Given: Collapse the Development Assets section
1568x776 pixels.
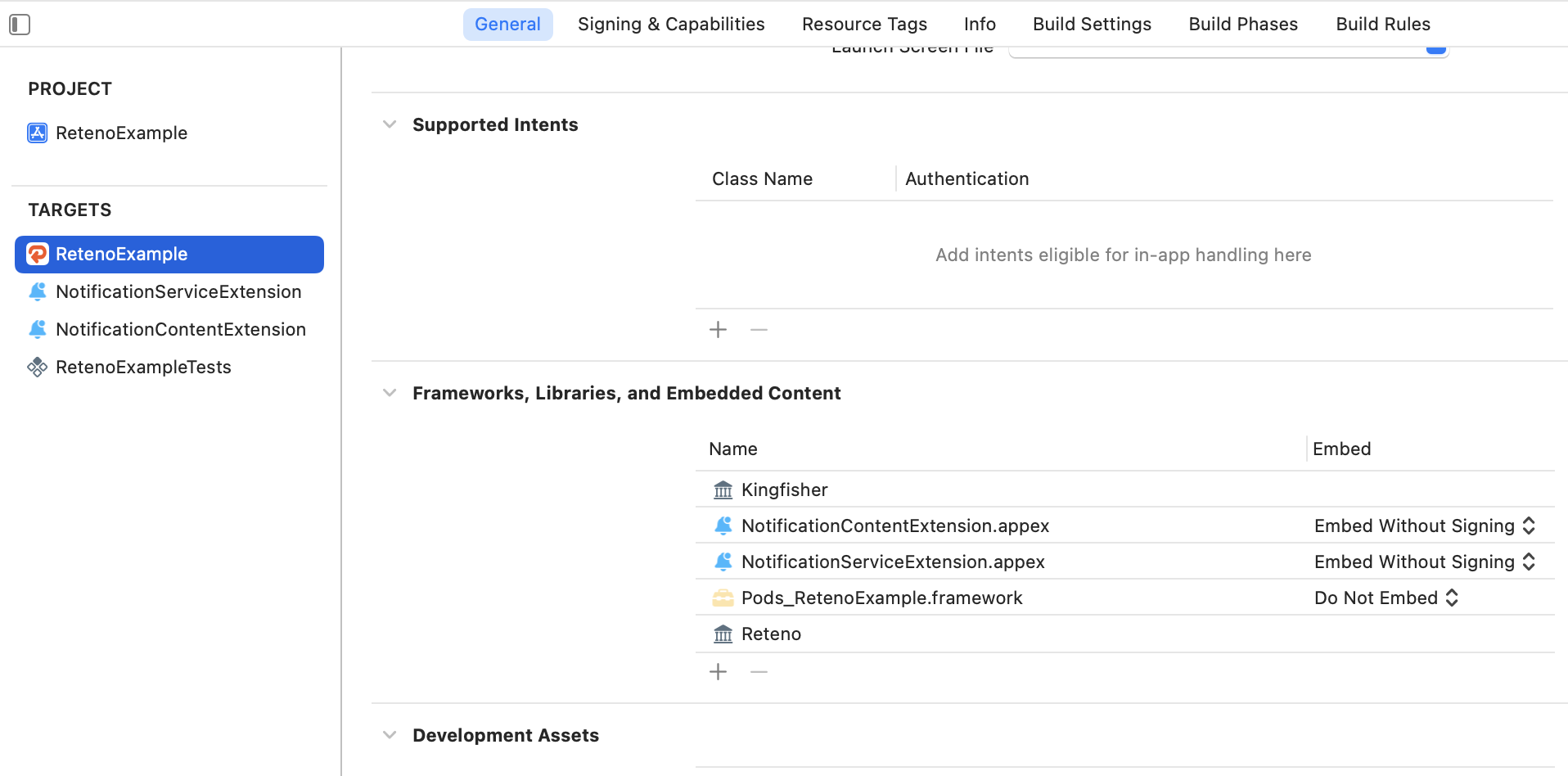Looking at the screenshot, I should click(390, 735).
